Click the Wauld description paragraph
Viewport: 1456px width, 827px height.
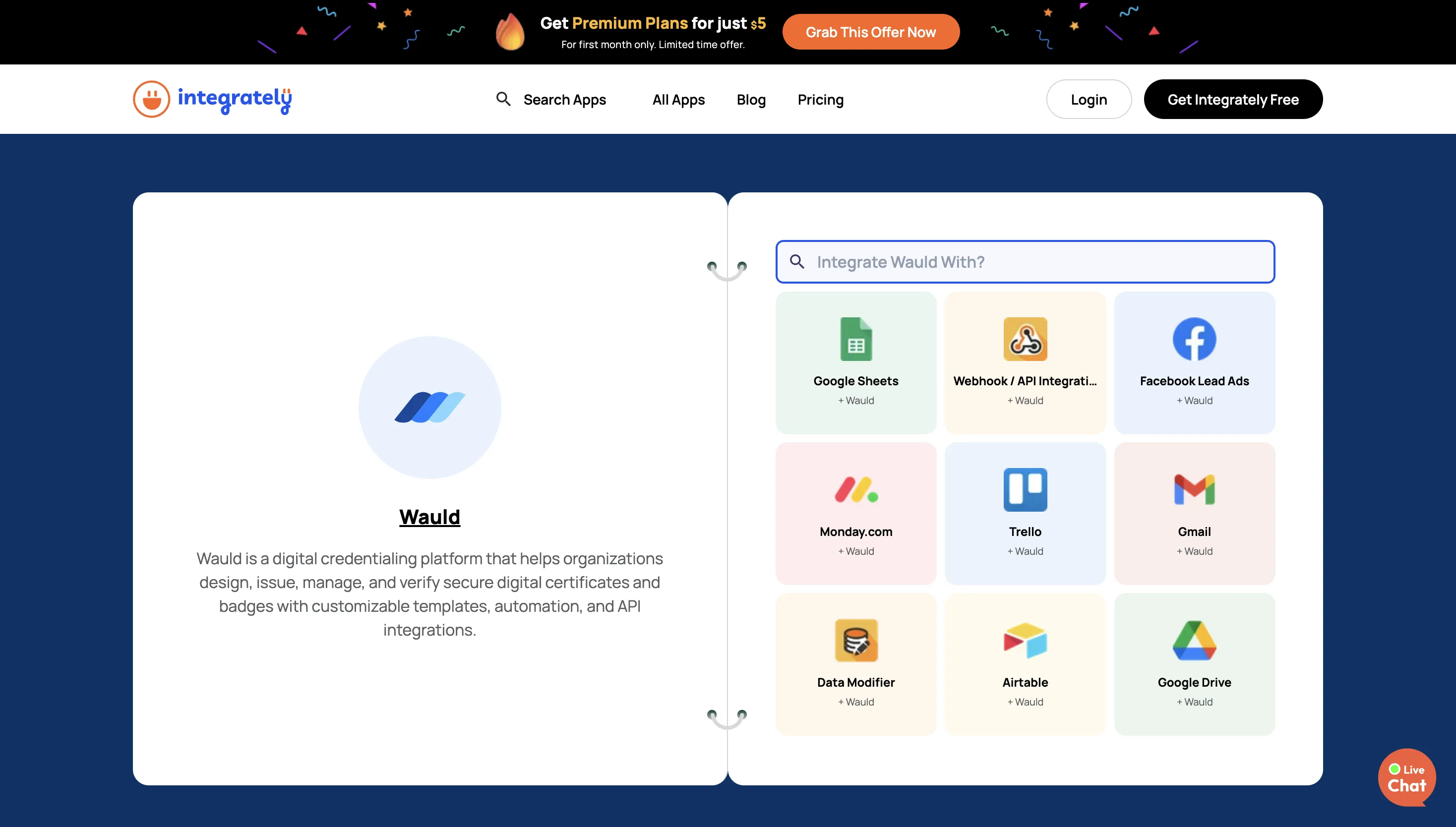[429, 593]
